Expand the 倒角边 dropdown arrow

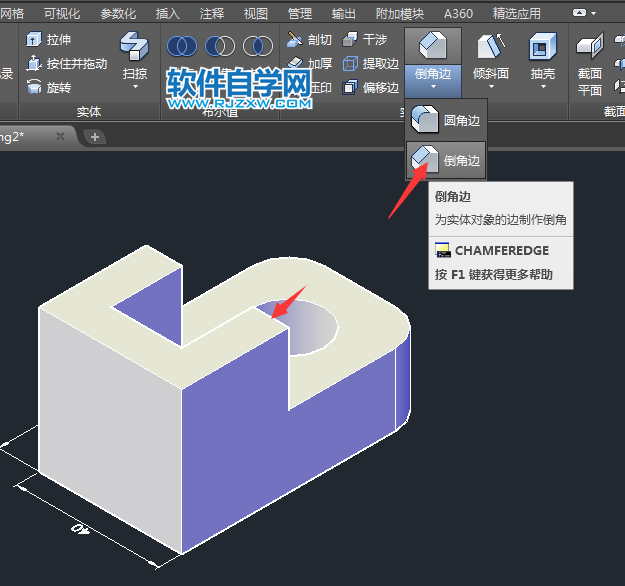click(433, 87)
